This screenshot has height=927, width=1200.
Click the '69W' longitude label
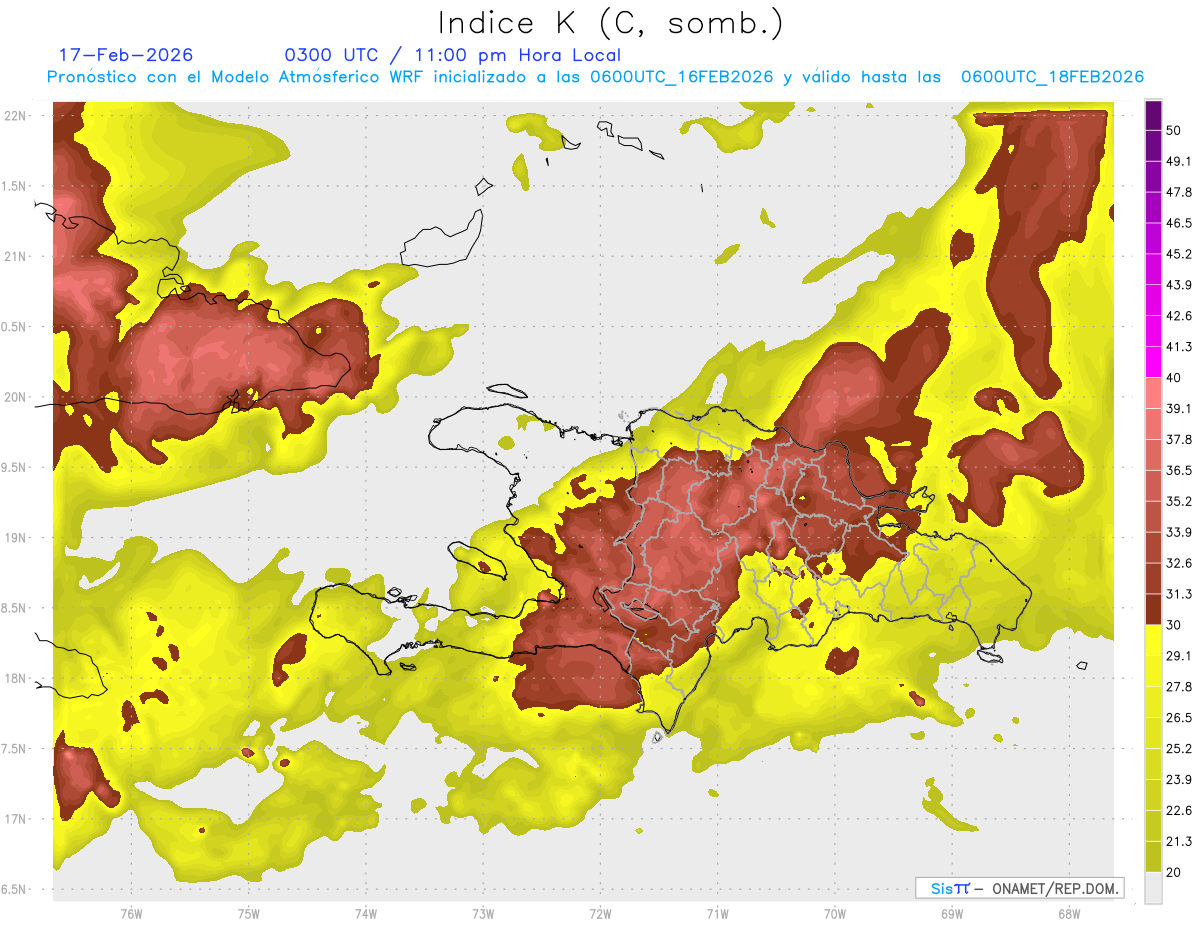coord(952,913)
